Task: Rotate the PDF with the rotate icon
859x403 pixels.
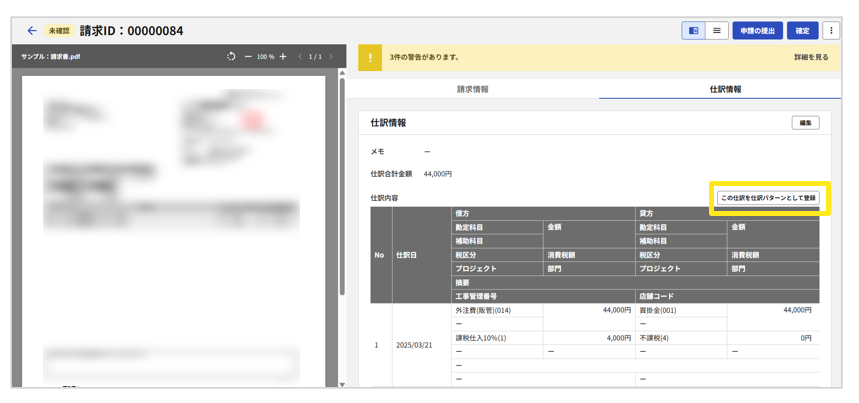Action: pos(231,57)
